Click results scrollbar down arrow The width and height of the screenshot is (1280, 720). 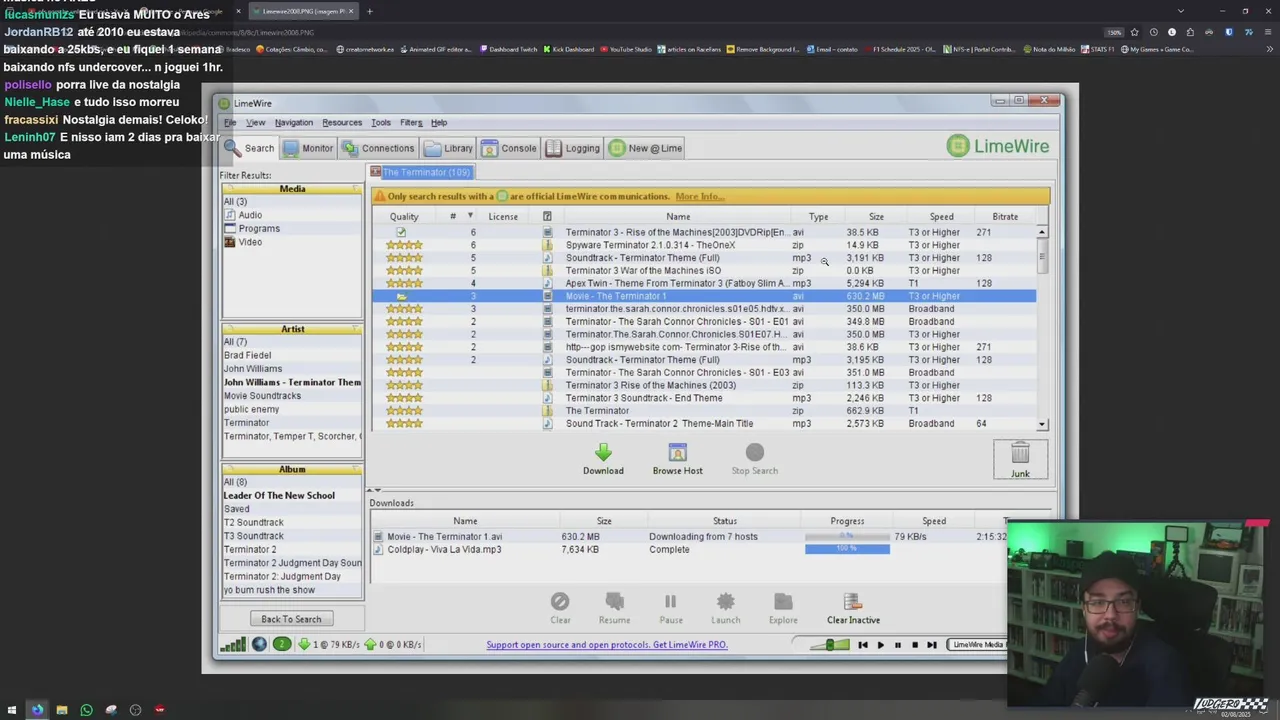(1042, 424)
